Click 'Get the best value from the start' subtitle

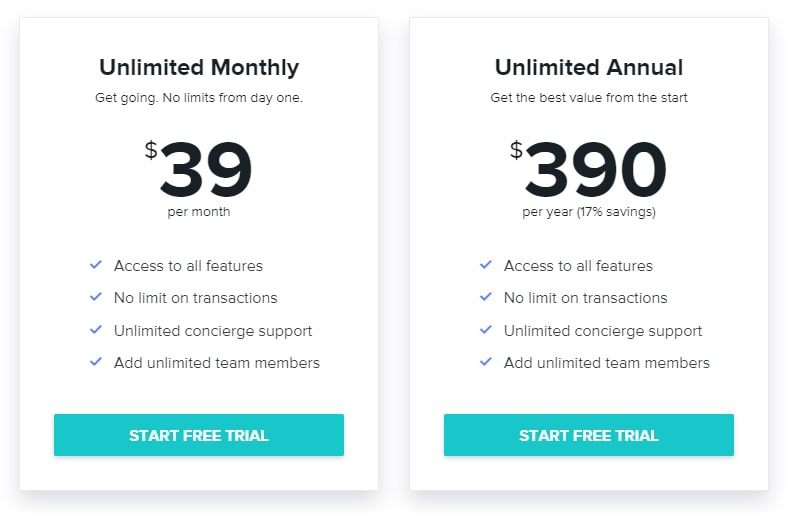point(589,97)
